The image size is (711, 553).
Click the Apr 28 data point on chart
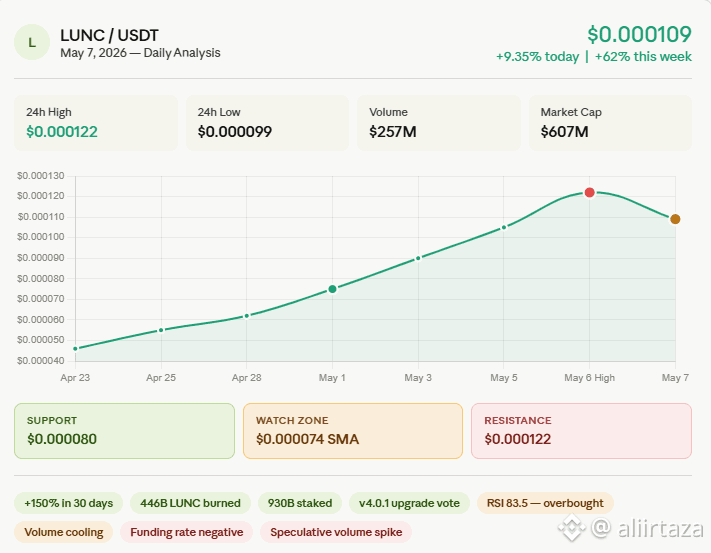(x=247, y=316)
